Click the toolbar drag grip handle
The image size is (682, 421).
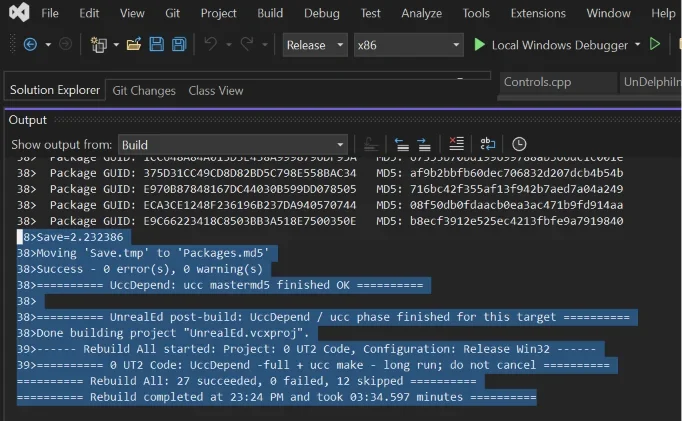(13, 44)
